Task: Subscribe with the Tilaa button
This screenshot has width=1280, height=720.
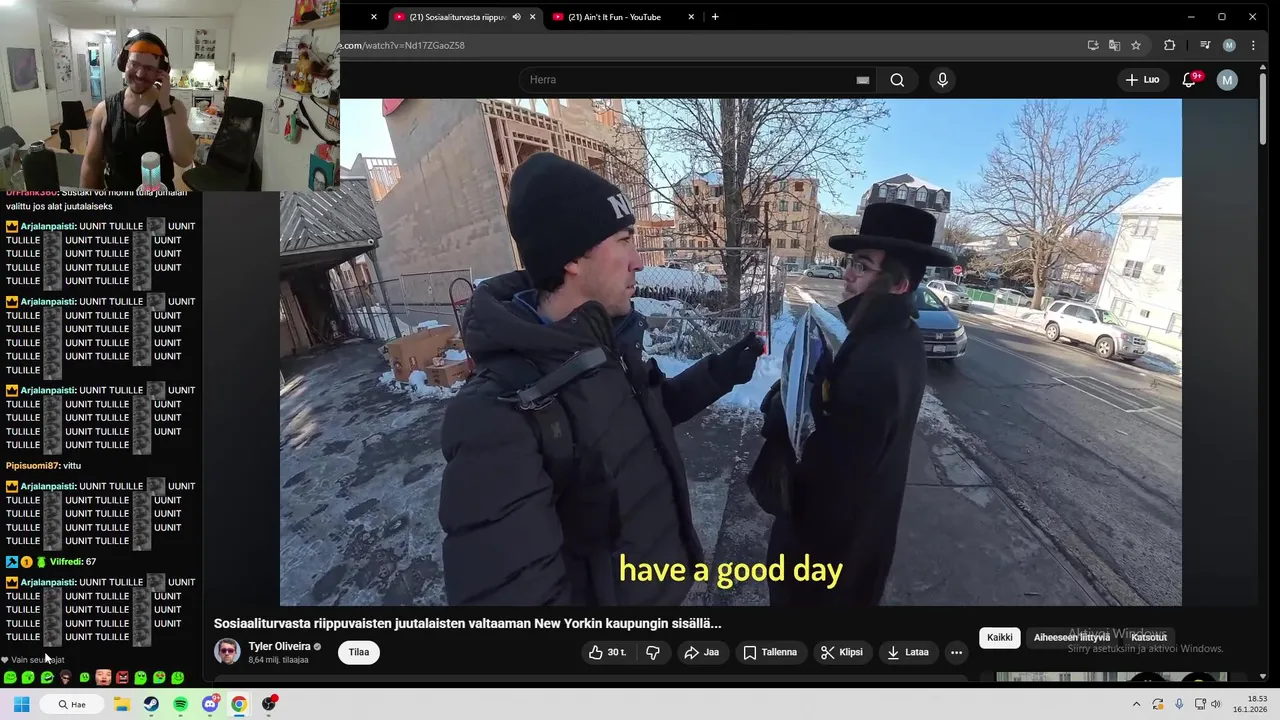Action: pos(359,652)
